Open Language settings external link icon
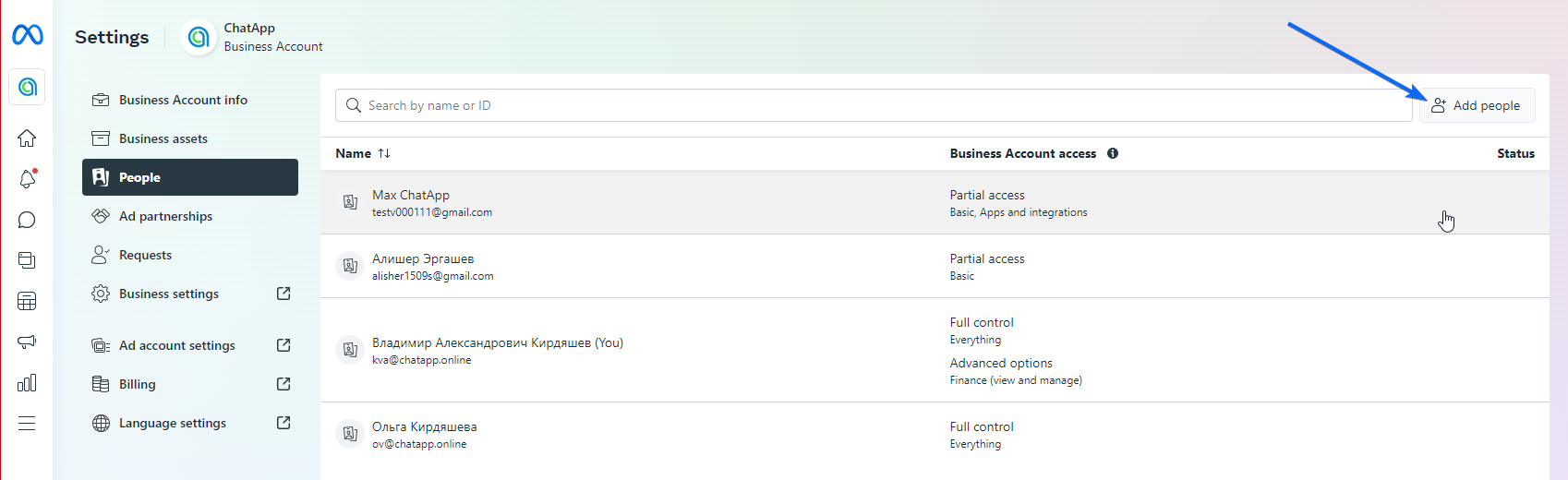 283,423
